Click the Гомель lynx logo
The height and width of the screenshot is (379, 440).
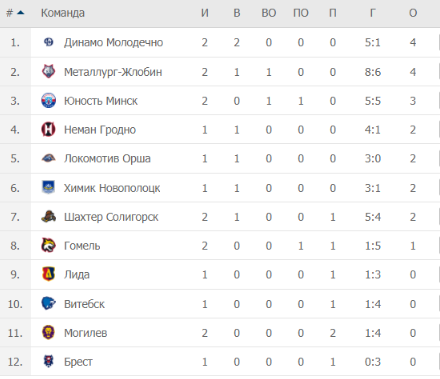49,245
